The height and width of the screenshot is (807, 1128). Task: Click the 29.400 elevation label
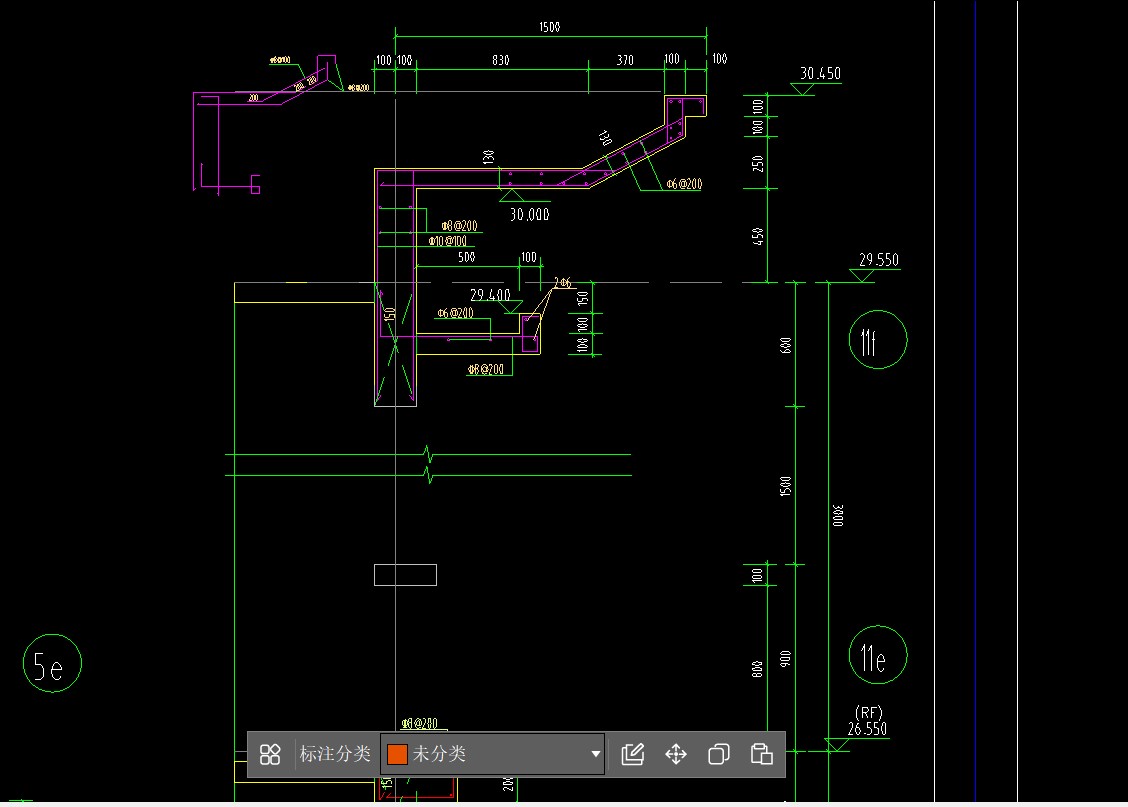(x=490, y=295)
